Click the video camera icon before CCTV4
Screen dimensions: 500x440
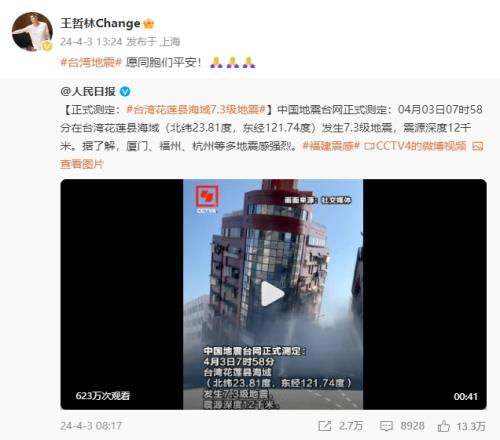(369, 146)
